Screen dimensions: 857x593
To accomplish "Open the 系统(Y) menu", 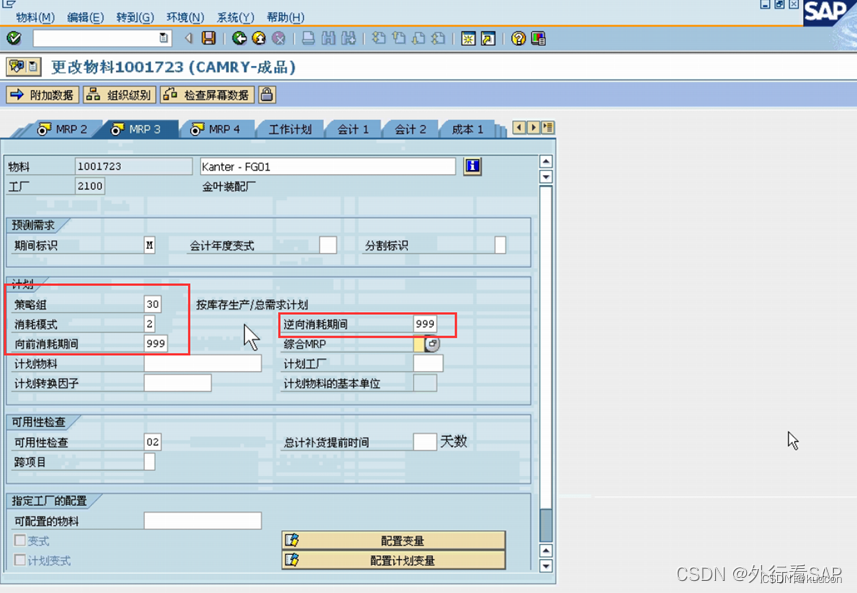I will (236, 17).
